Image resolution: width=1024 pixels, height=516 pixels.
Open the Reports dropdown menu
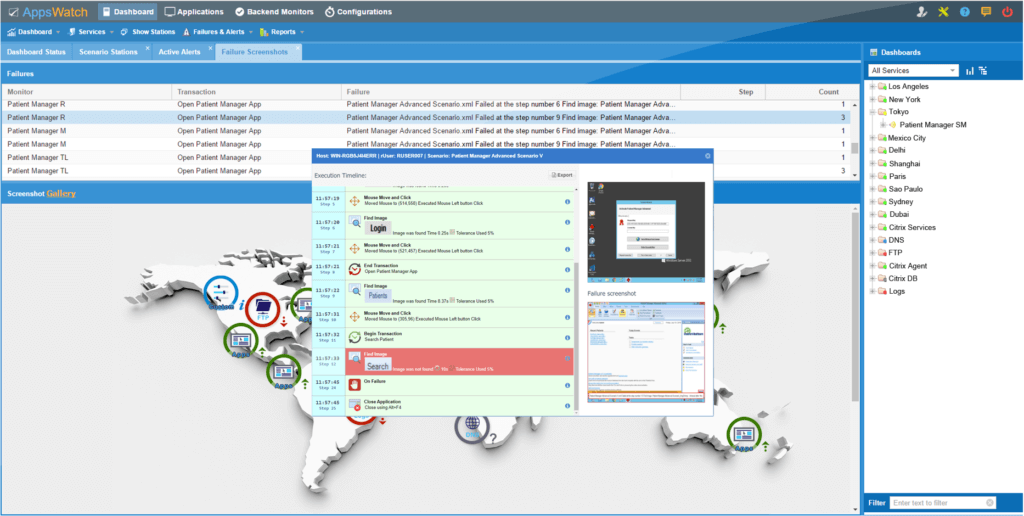282,31
